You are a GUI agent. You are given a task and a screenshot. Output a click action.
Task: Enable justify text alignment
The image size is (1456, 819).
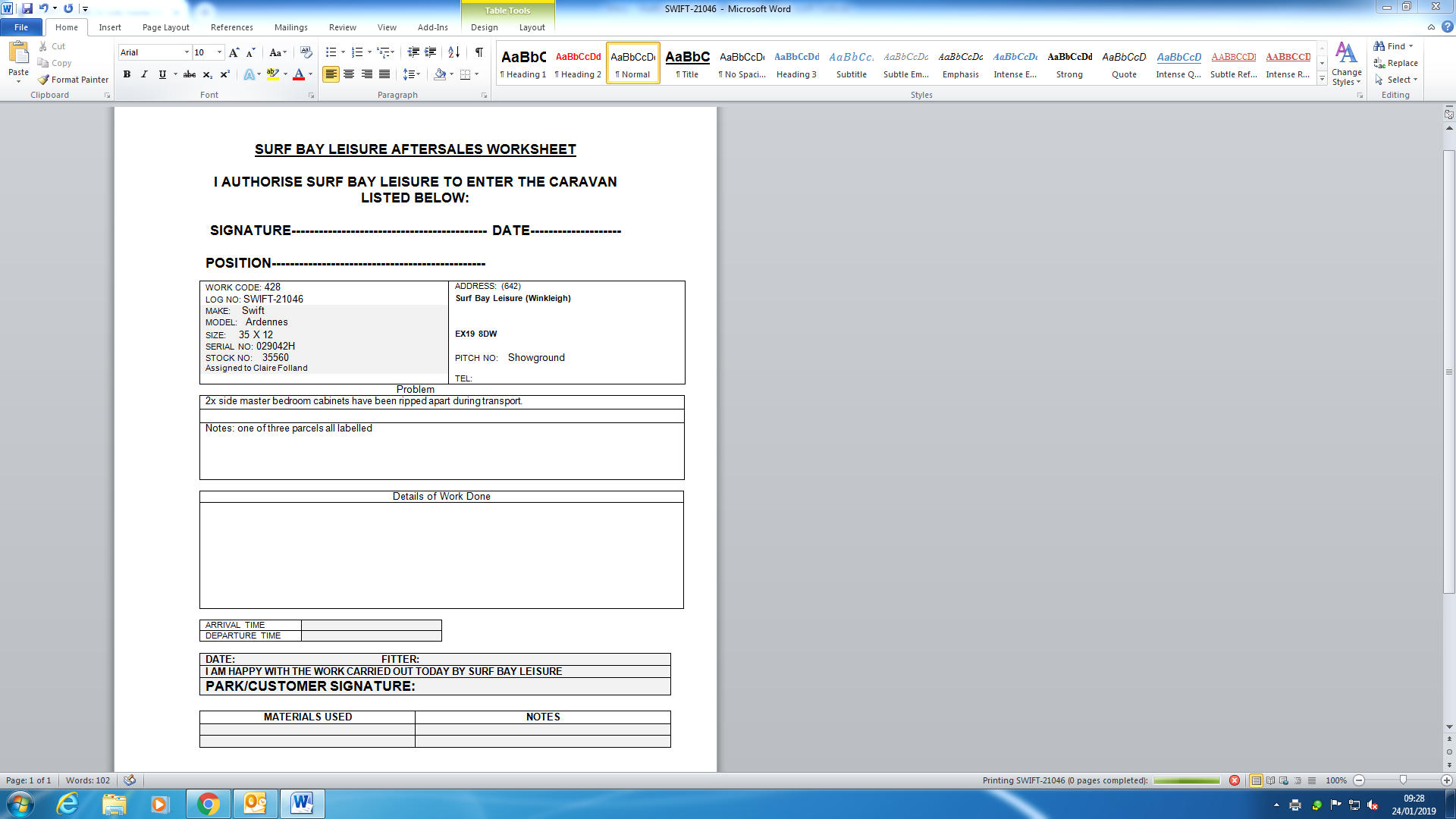(x=384, y=74)
